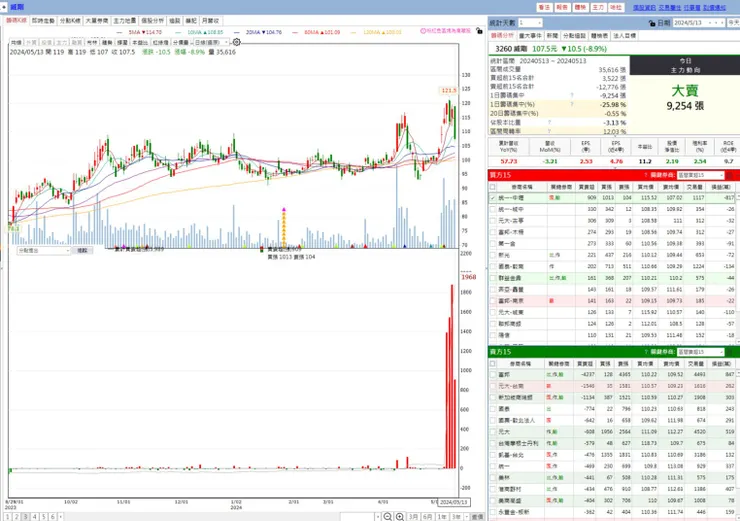Screen dimensions: 740x521
Task: Click the 永豐金-板橋 row
Action: 612,512
